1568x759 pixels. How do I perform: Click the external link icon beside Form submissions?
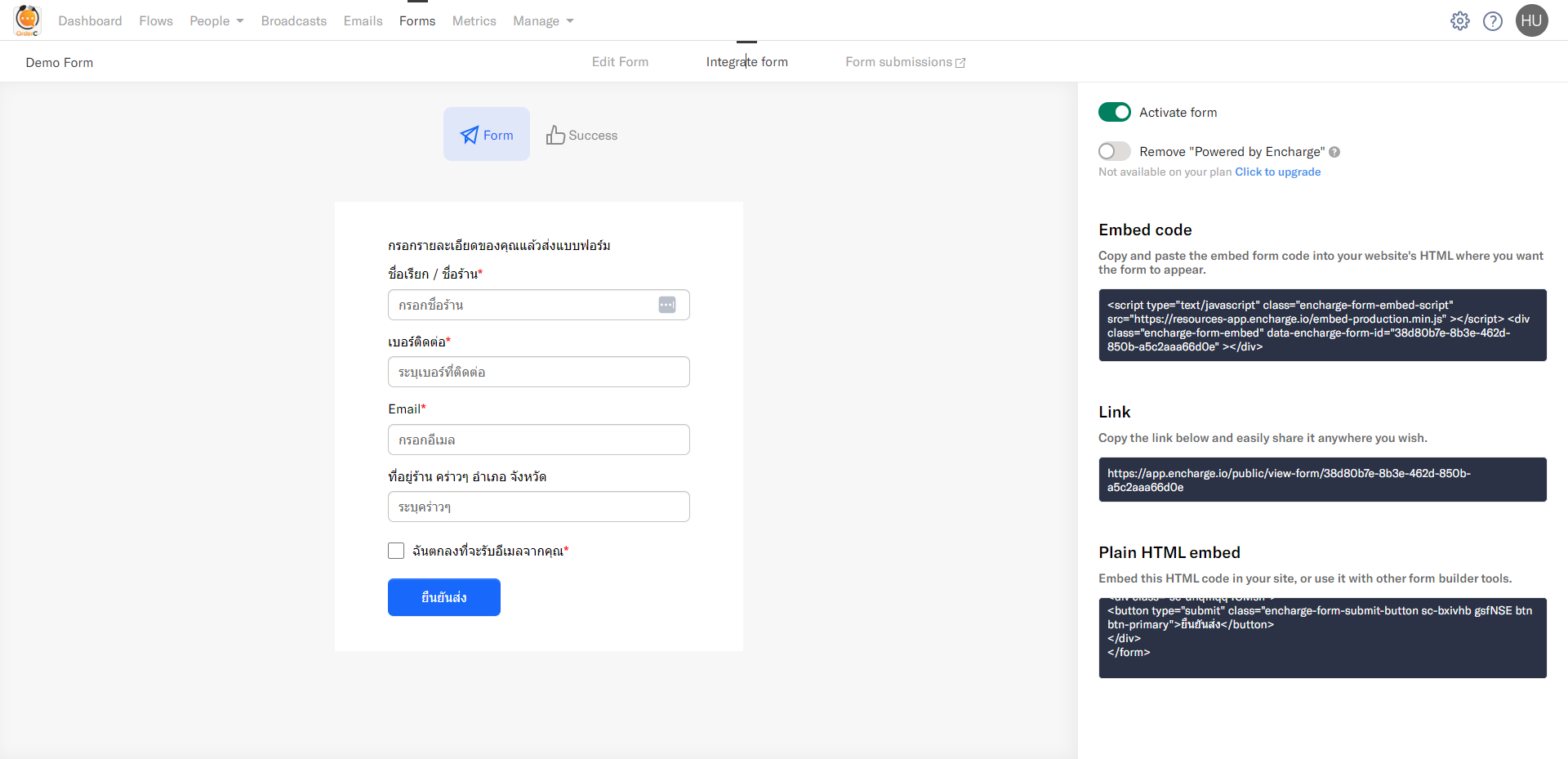(x=960, y=63)
